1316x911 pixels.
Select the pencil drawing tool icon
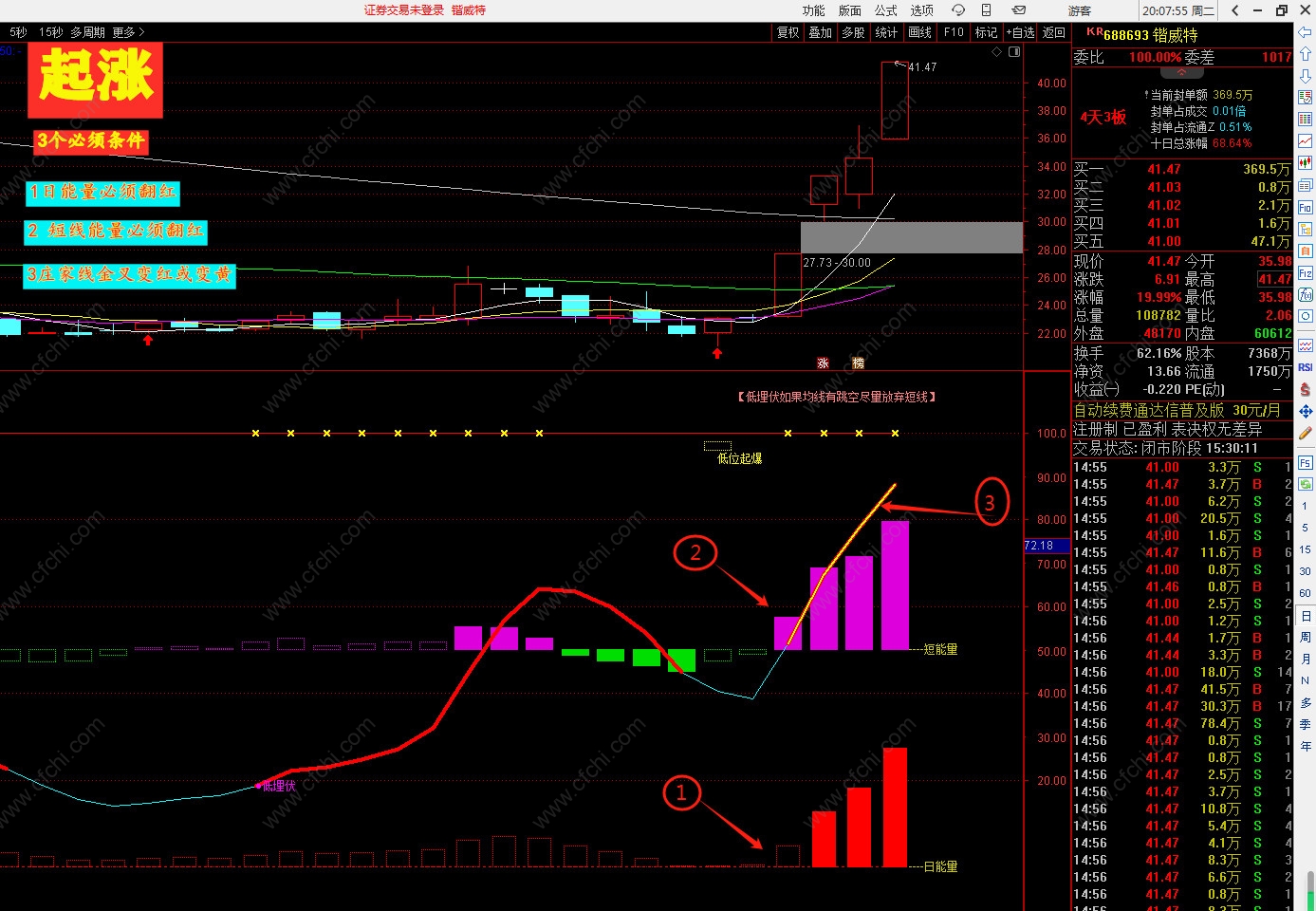1306,433
